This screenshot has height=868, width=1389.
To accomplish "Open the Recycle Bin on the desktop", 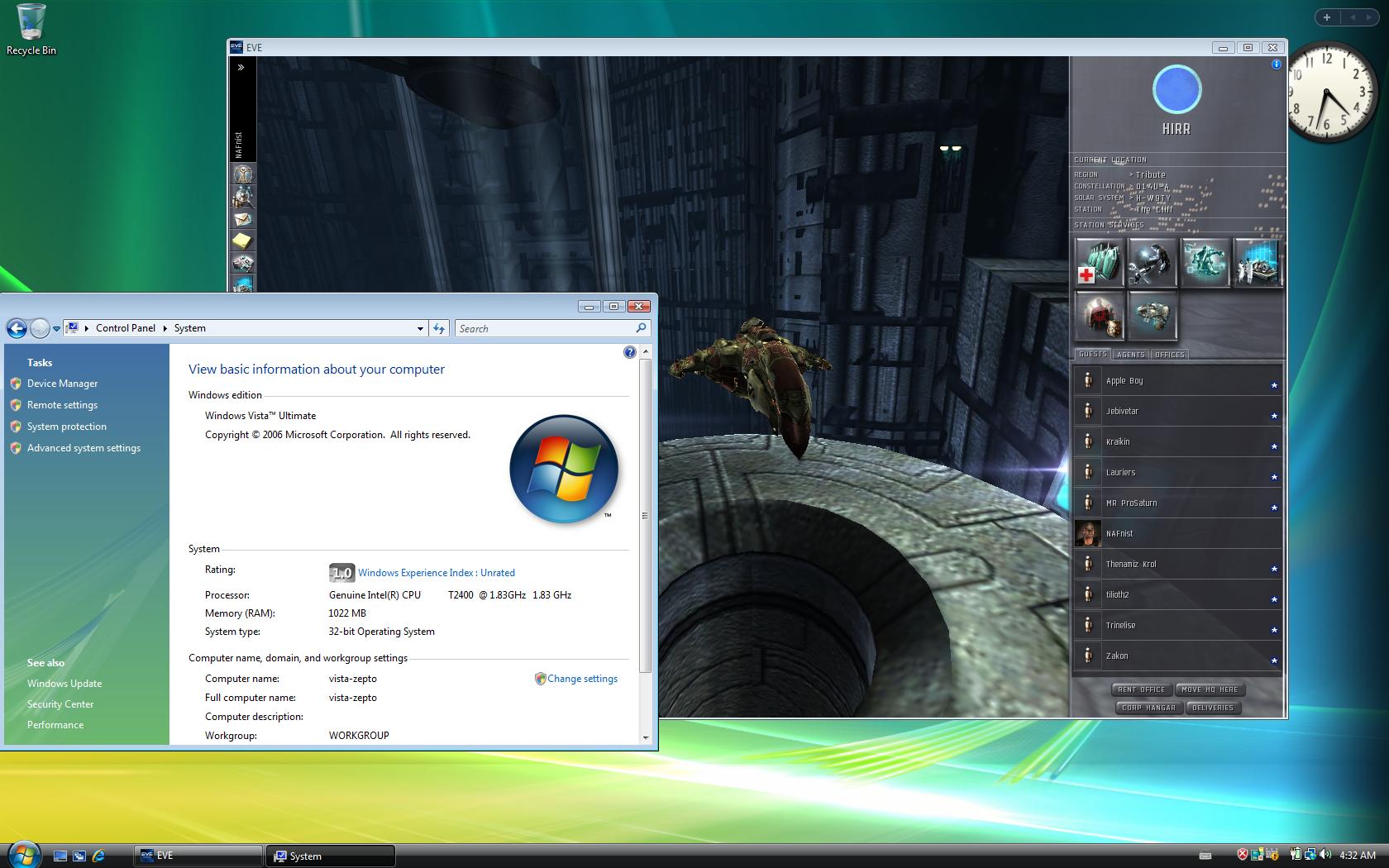I will tap(31, 30).
